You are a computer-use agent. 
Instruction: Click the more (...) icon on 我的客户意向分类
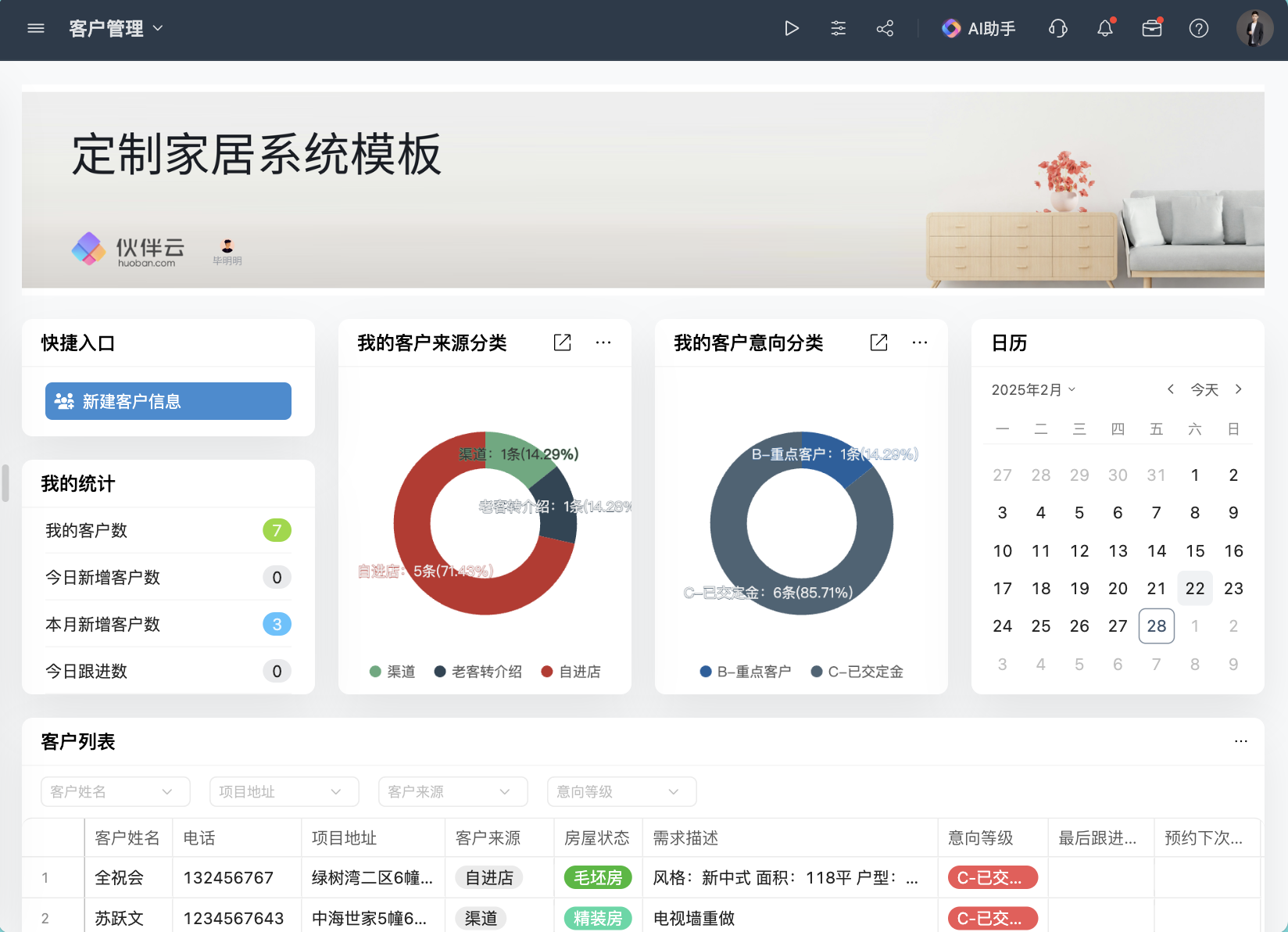tap(920, 342)
